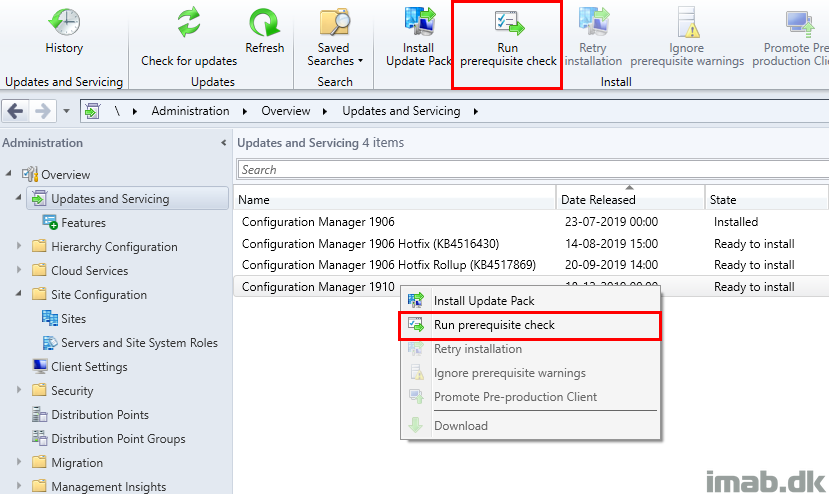Select Hierarchy Configuration folder
Image resolution: width=829 pixels, height=494 pixels.
point(114,246)
